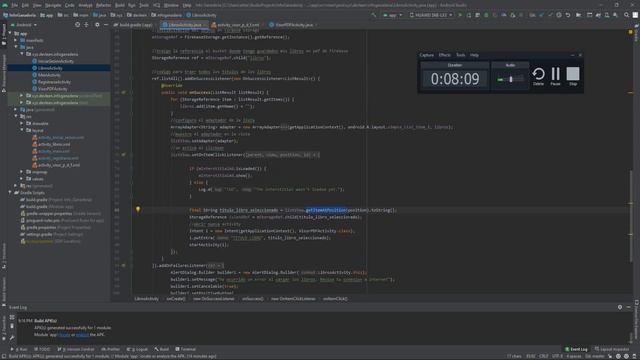Adjust the audio level slider in recorder

510,79
